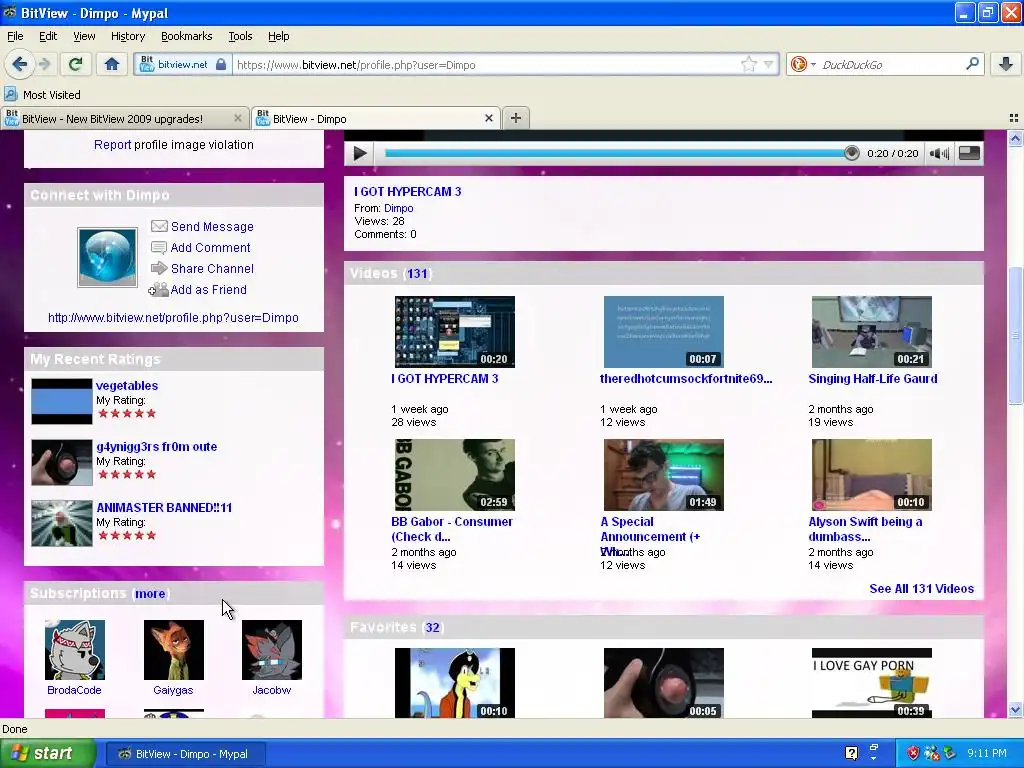Screen dimensions: 1024x768
Task: Click the Add Comment link
Action: tap(210, 248)
